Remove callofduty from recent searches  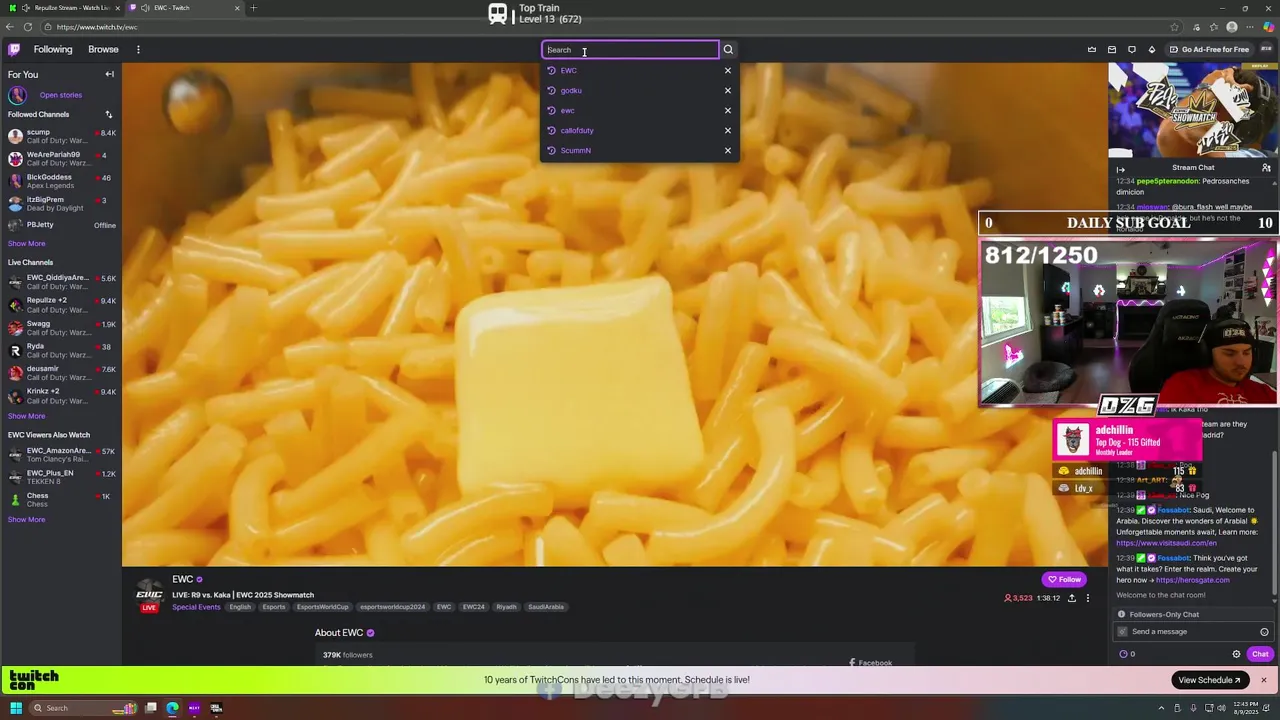pyautogui.click(x=728, y=130)
